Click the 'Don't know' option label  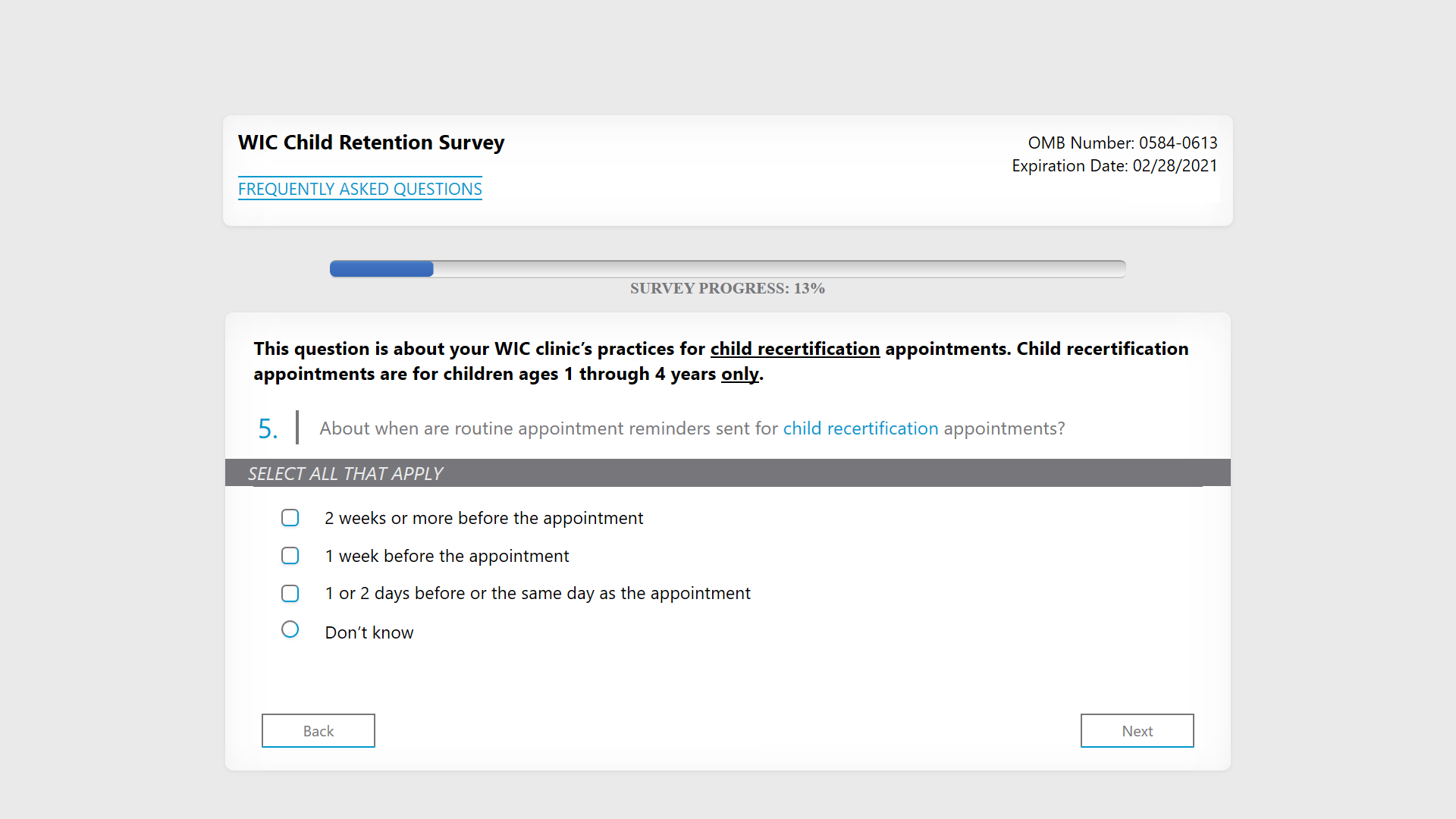pos(369,632)
